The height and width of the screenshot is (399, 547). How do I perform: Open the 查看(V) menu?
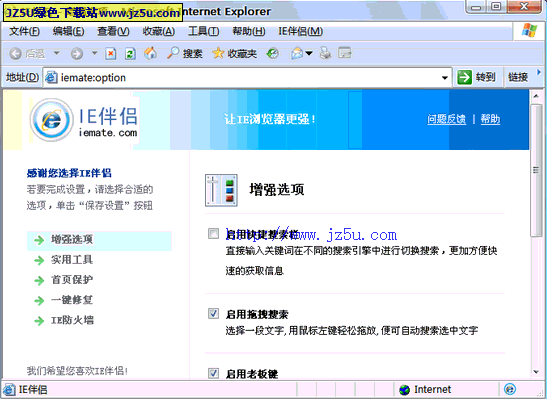coord(113,31)
